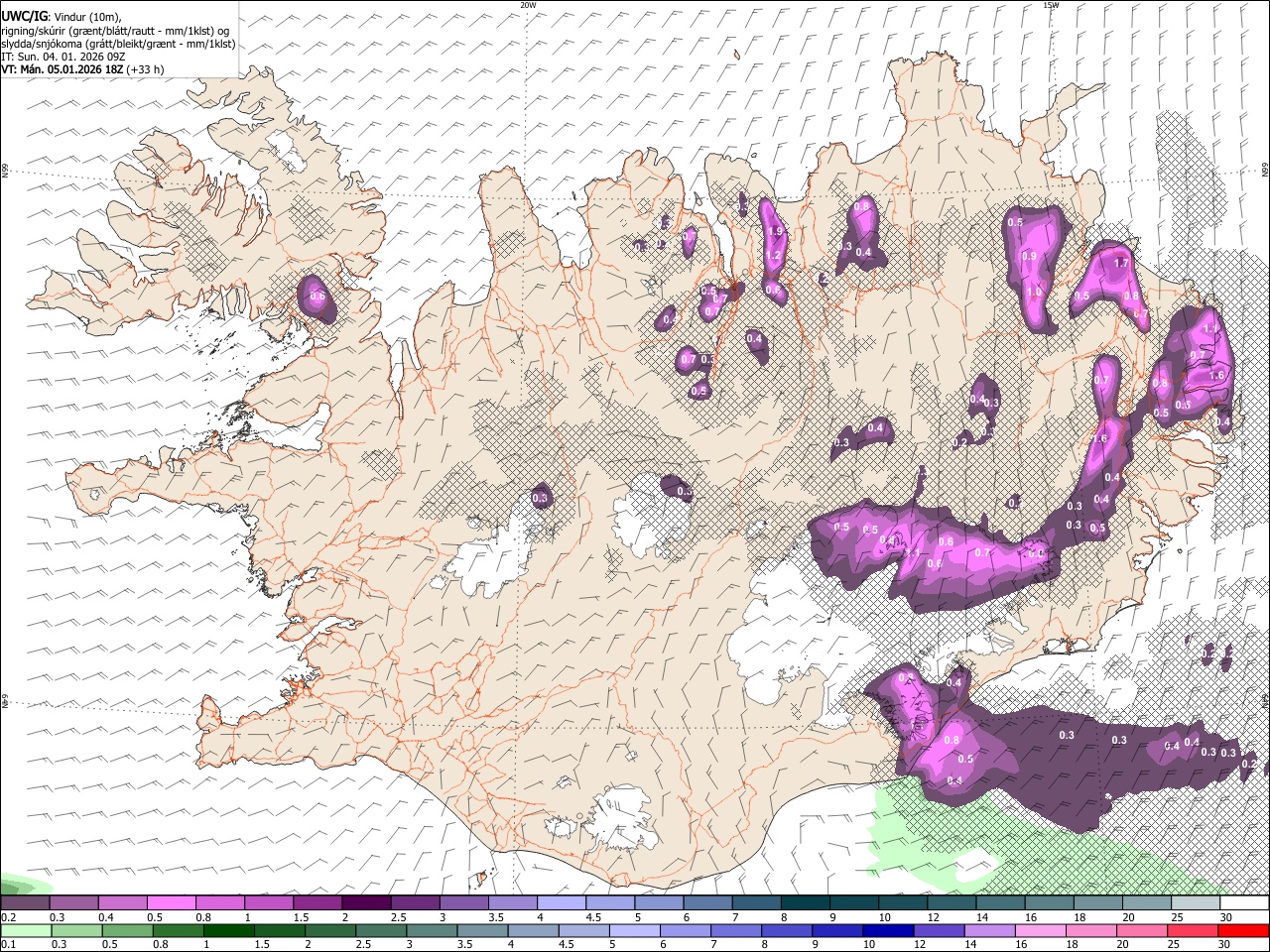Click the light pink 16–18 rain scale swatch
Image resolution: width=1270 pixels, height=952 pixels.
(1040, 930)
